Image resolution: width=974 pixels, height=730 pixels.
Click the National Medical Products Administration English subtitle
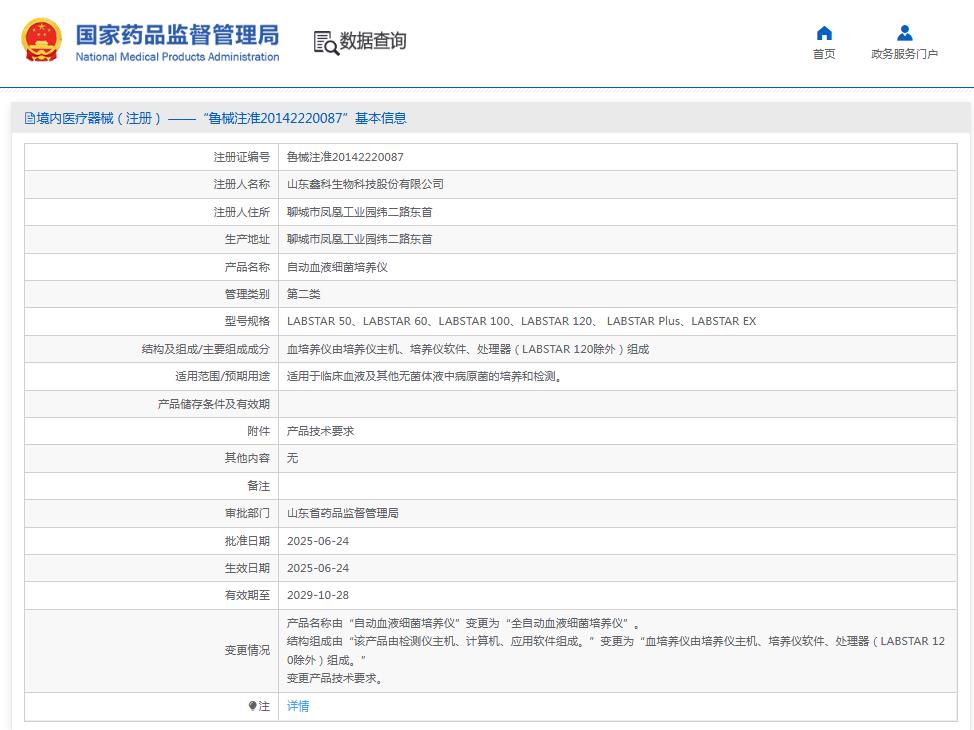pyautogui.click(x=177, y=57)
